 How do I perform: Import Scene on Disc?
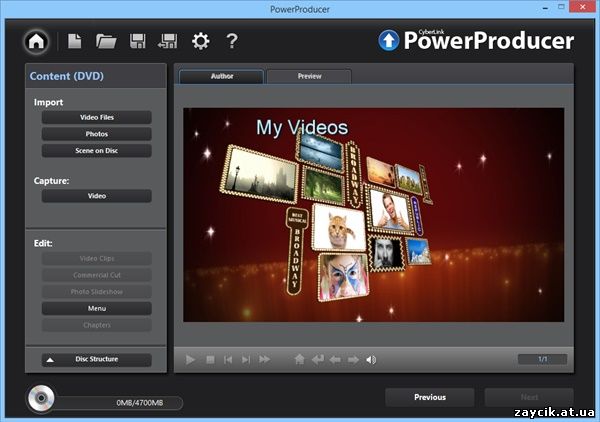pos(96,151)
